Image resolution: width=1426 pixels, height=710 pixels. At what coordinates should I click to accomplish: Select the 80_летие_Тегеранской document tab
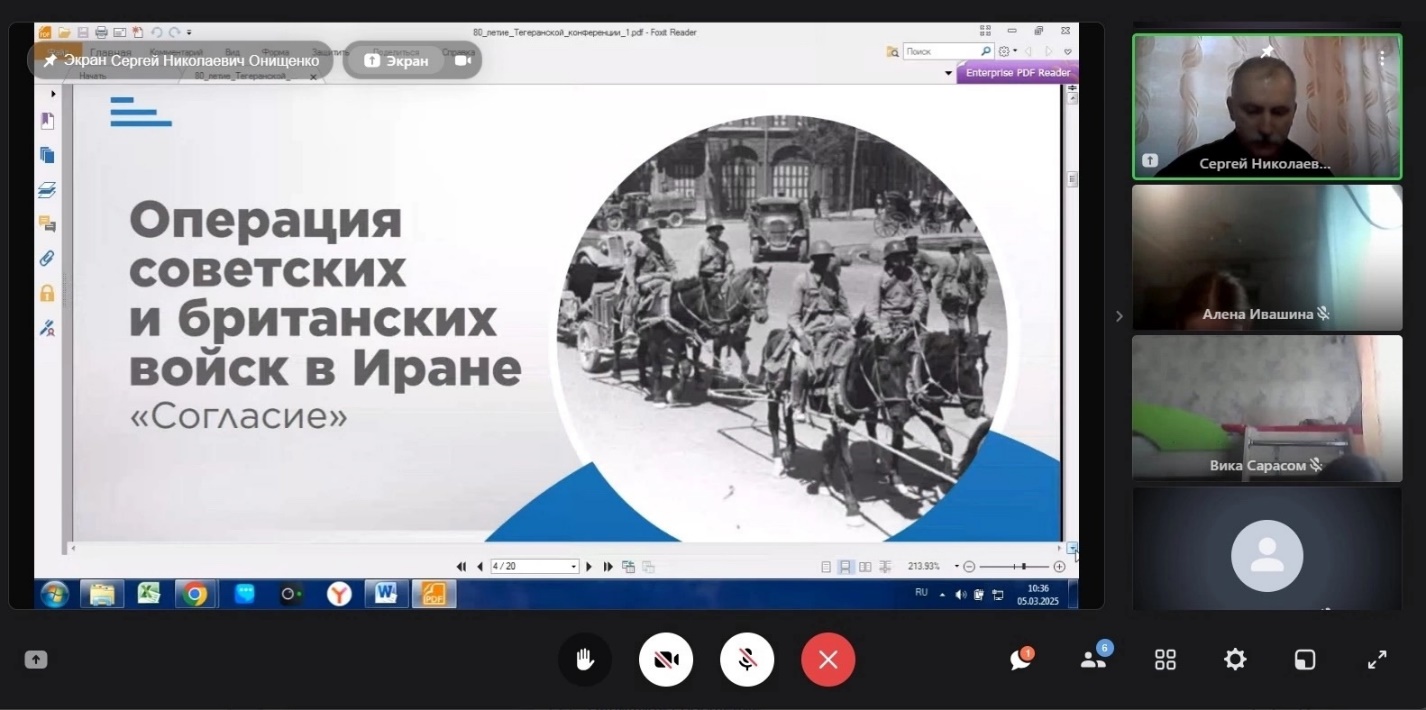244,75
